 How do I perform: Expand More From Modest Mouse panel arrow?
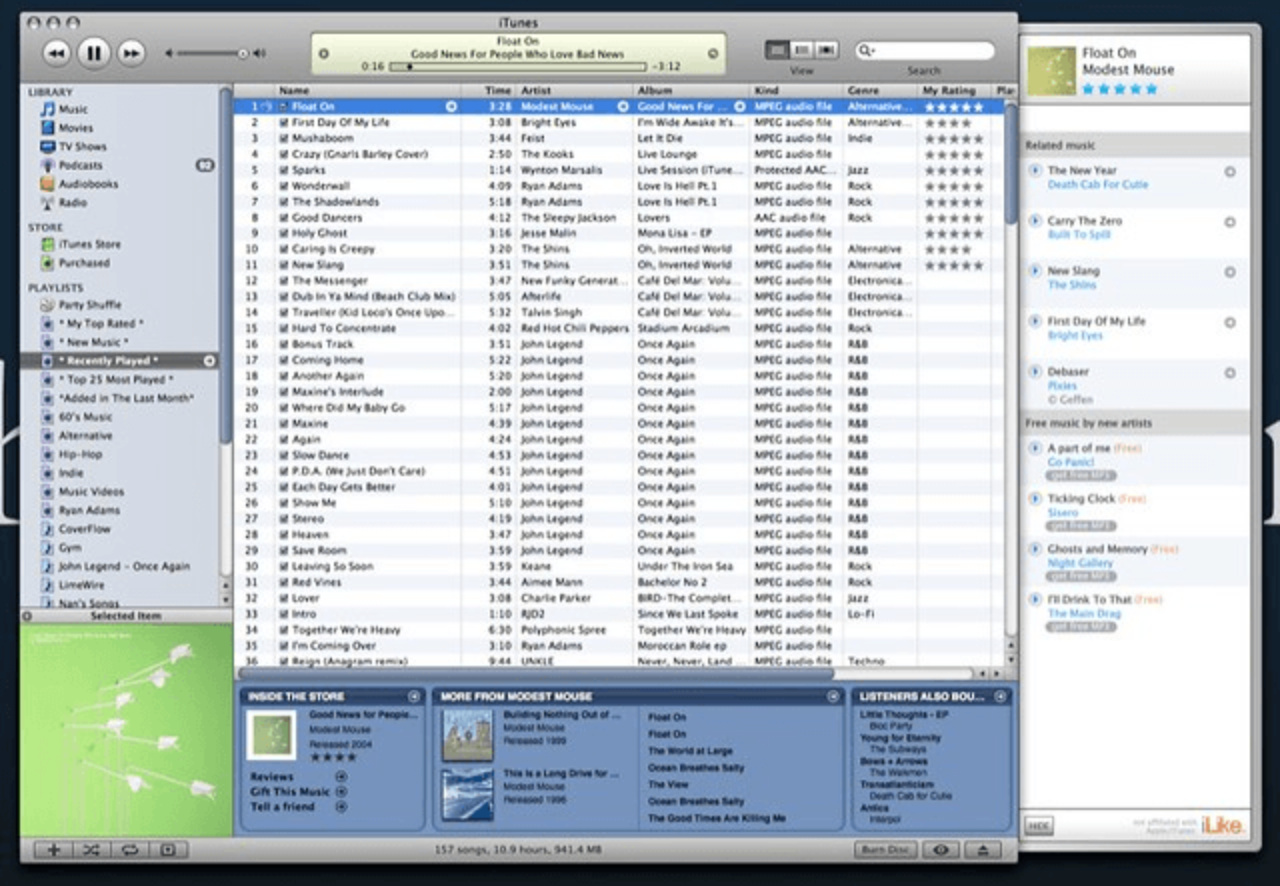point(832,696)
